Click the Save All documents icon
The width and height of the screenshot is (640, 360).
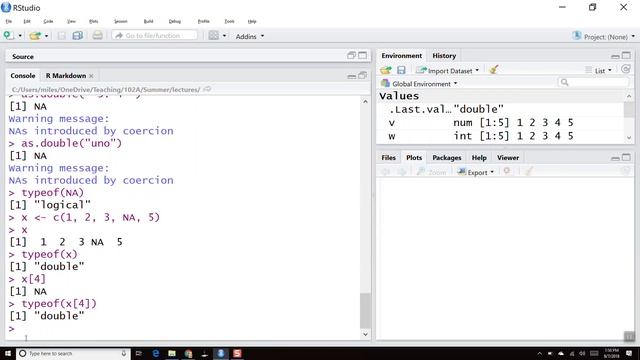[78, 36]
